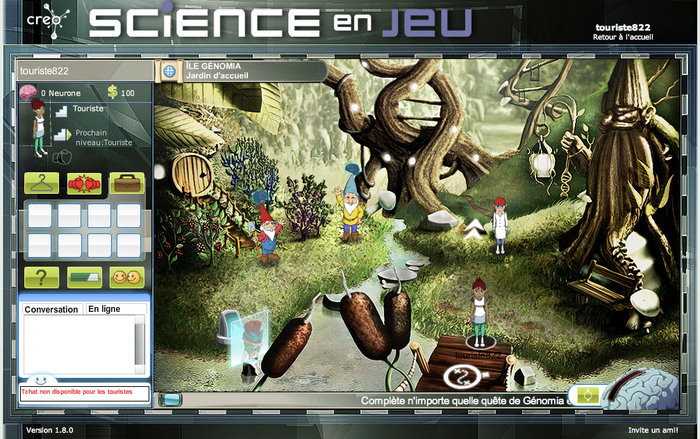Click the sound speaker icon under avatar
The height and width of the screenshot is (439, 700).
pos(61,157)
